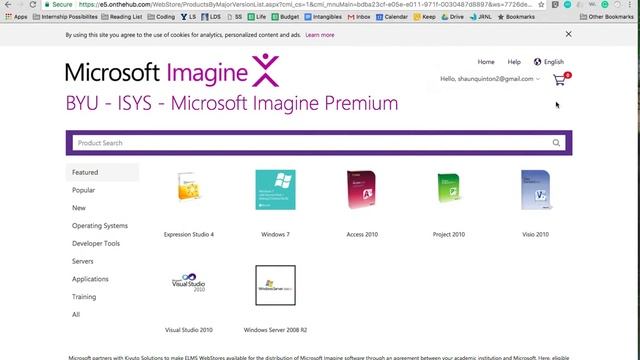Viewport: 640px width, 360px height.
Task: Open the shopping cart
Action: point(561,79)
